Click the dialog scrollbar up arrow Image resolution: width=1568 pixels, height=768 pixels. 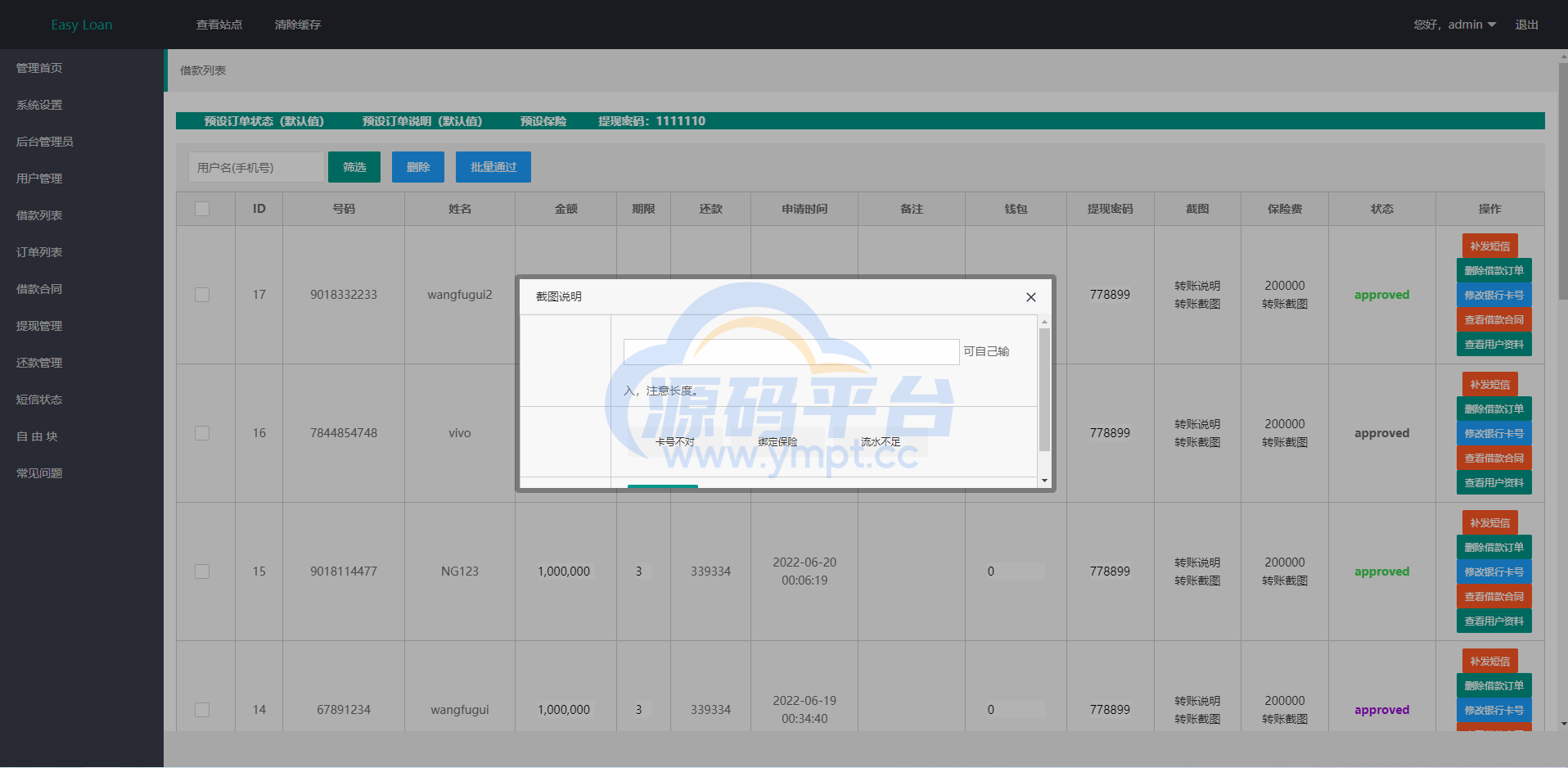coord(1044,322)
